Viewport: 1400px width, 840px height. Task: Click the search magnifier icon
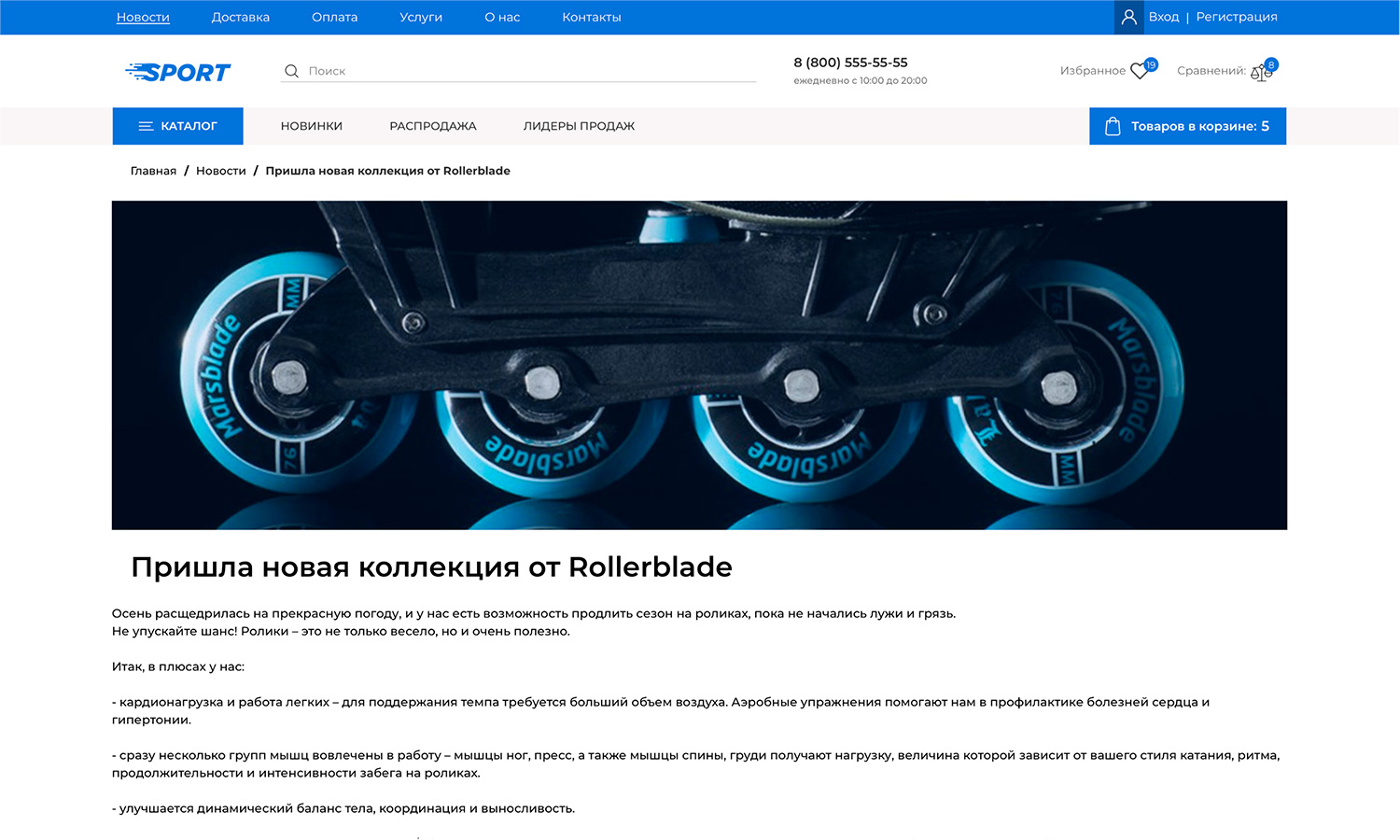coord(291,71)
